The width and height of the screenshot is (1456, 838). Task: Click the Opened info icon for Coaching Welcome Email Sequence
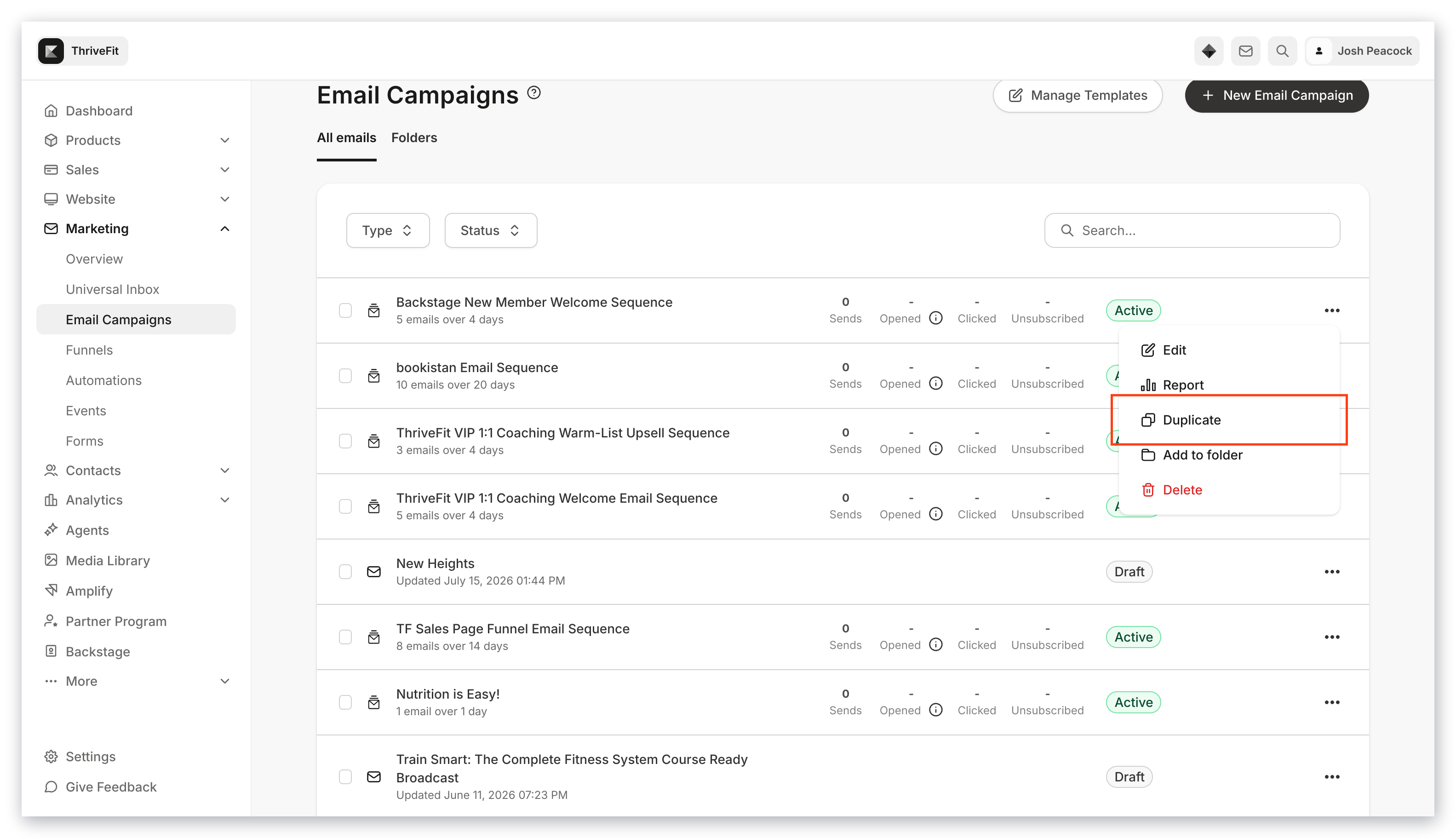point(935,514)
